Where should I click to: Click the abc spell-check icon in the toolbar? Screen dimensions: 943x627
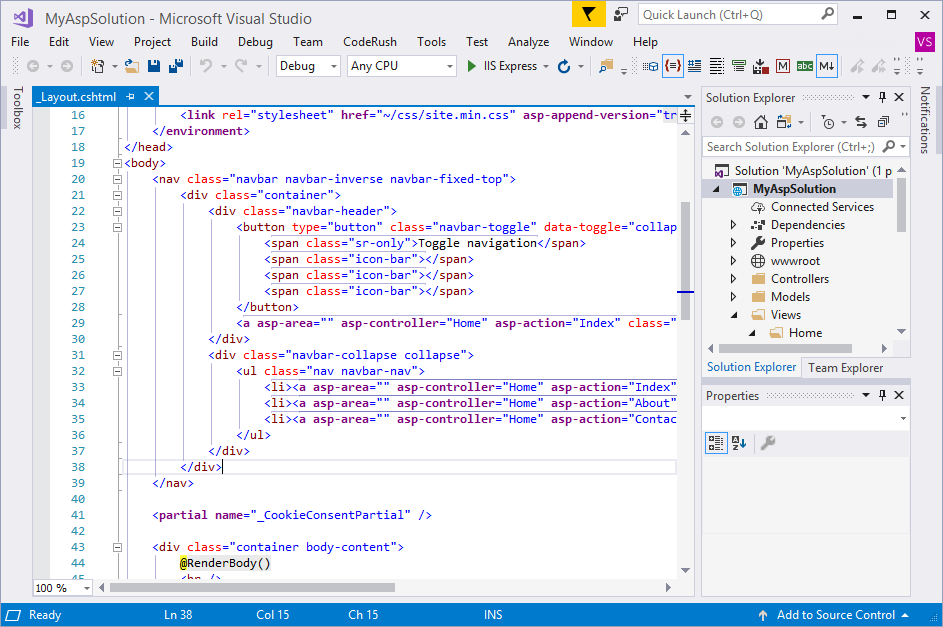tap(805, 65)
